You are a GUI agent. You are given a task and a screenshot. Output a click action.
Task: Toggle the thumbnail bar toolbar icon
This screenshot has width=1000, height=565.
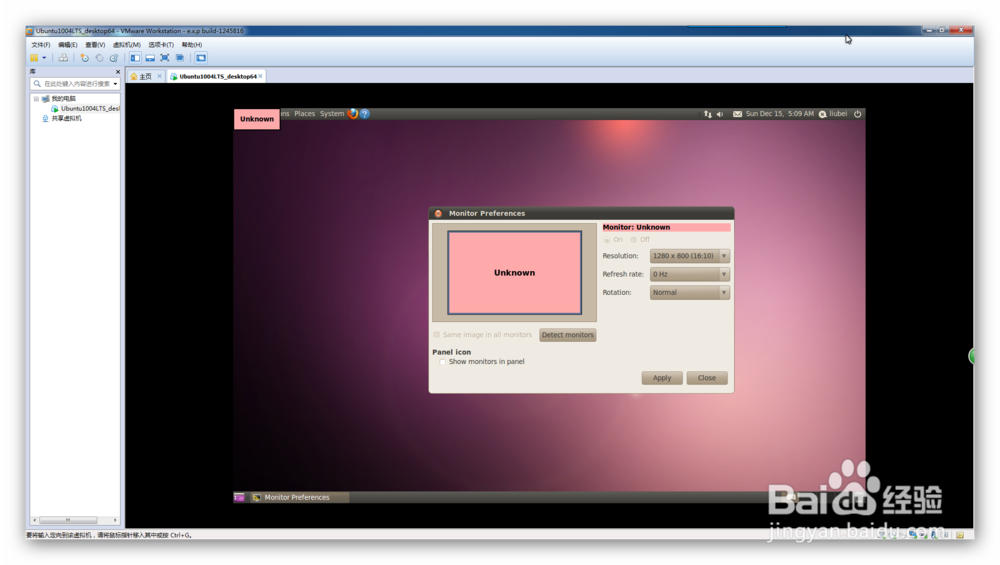[x=150, y=57]
